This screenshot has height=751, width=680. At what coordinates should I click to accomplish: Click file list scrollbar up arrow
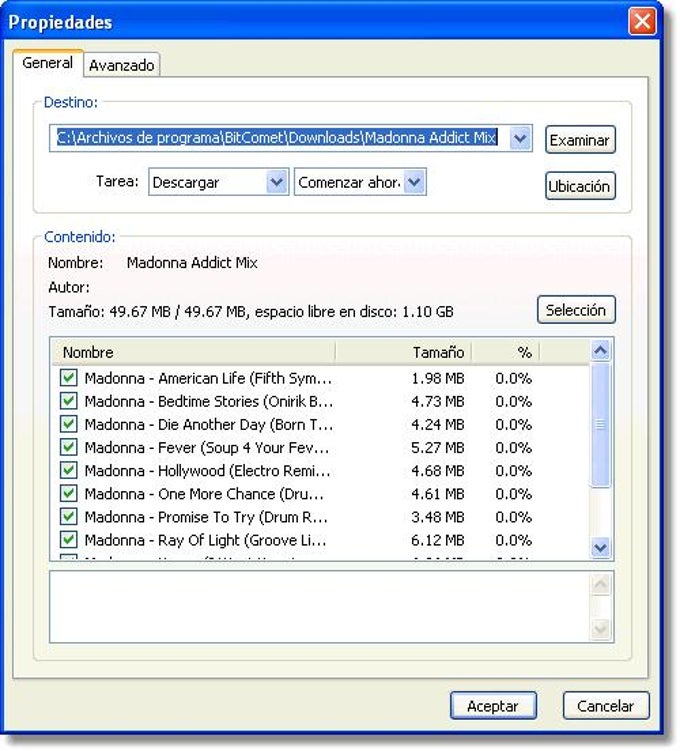point(601,351)
